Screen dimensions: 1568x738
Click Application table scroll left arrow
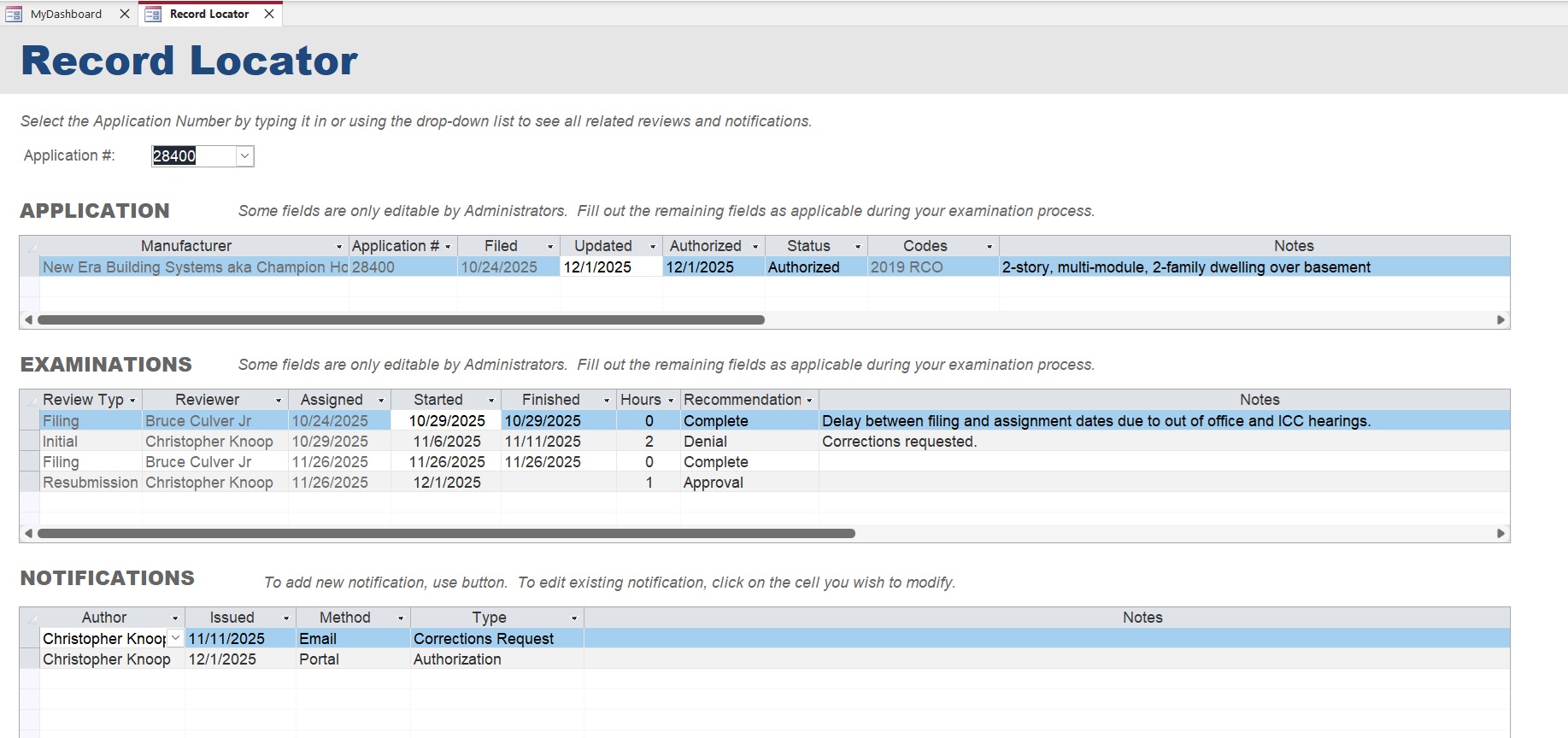(x=28, y=319)
